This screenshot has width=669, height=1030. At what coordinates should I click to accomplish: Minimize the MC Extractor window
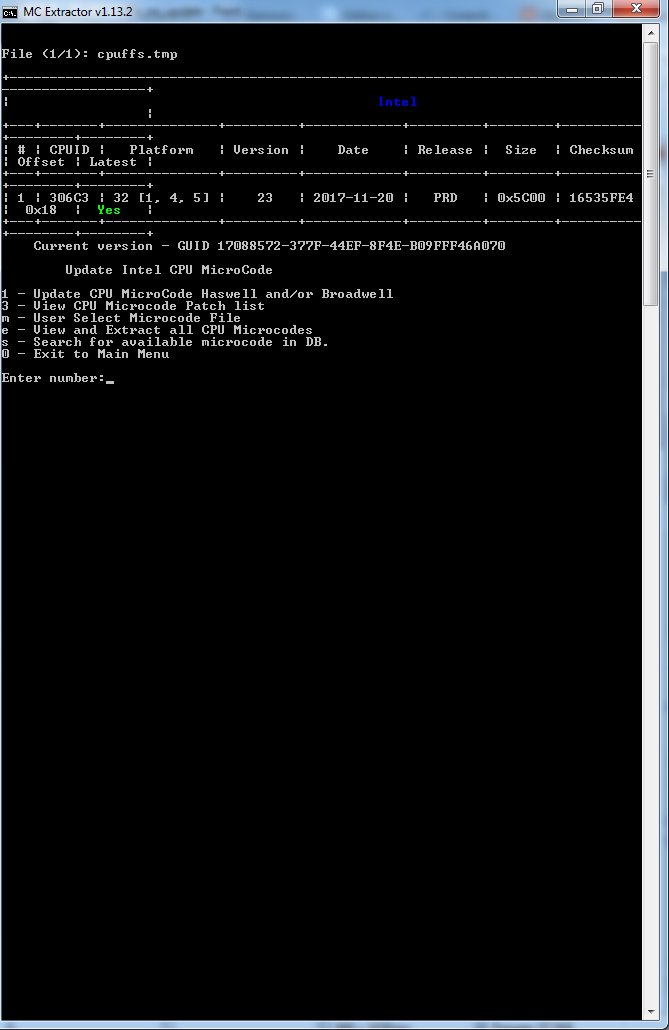(573, 9)
